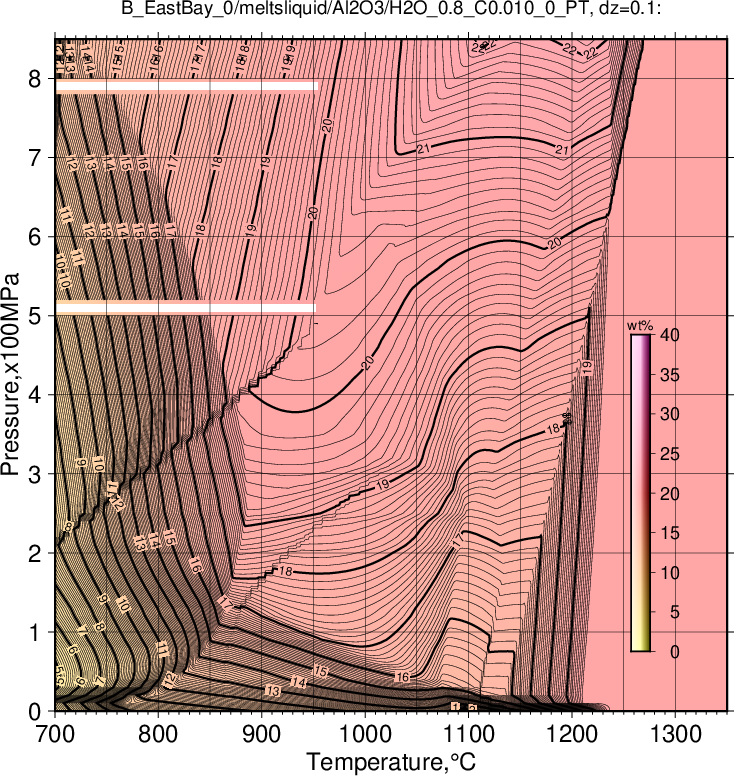Click pressure axis tick label 7

click(35, 158)
